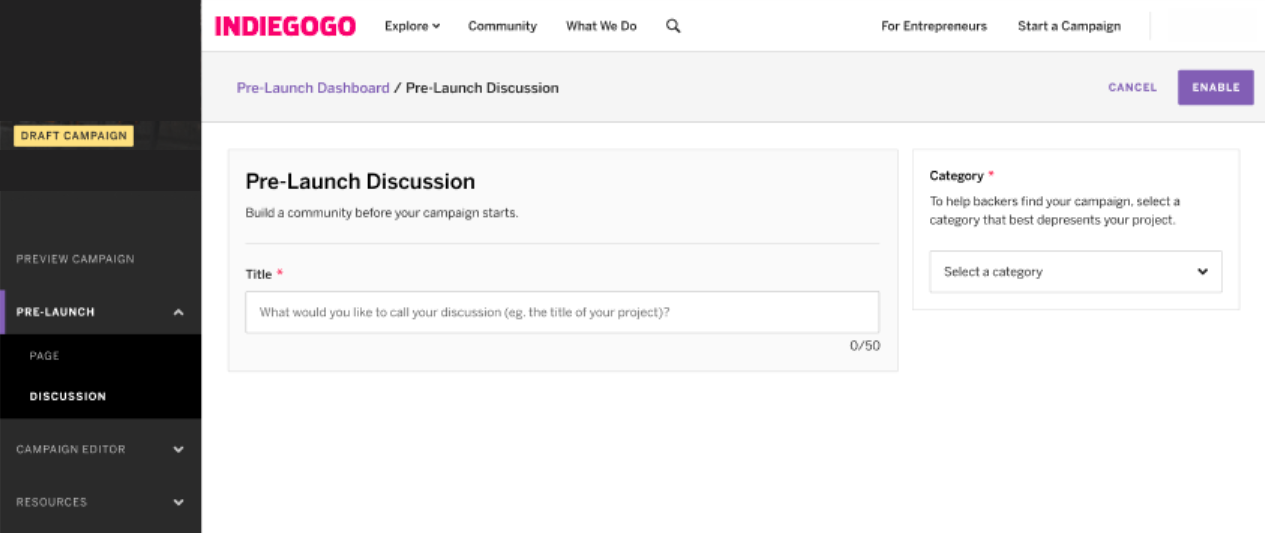This screenshot has width=1265, height=533.
Task: Open the Select a category dropdown
Action: pos(1075,271)
